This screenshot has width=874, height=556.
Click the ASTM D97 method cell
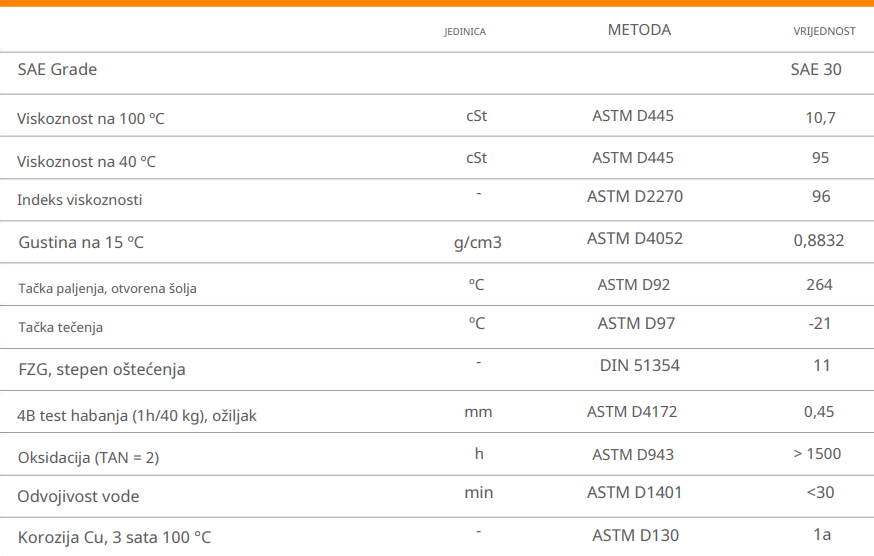pyautogui.click(x=634, y=323)
